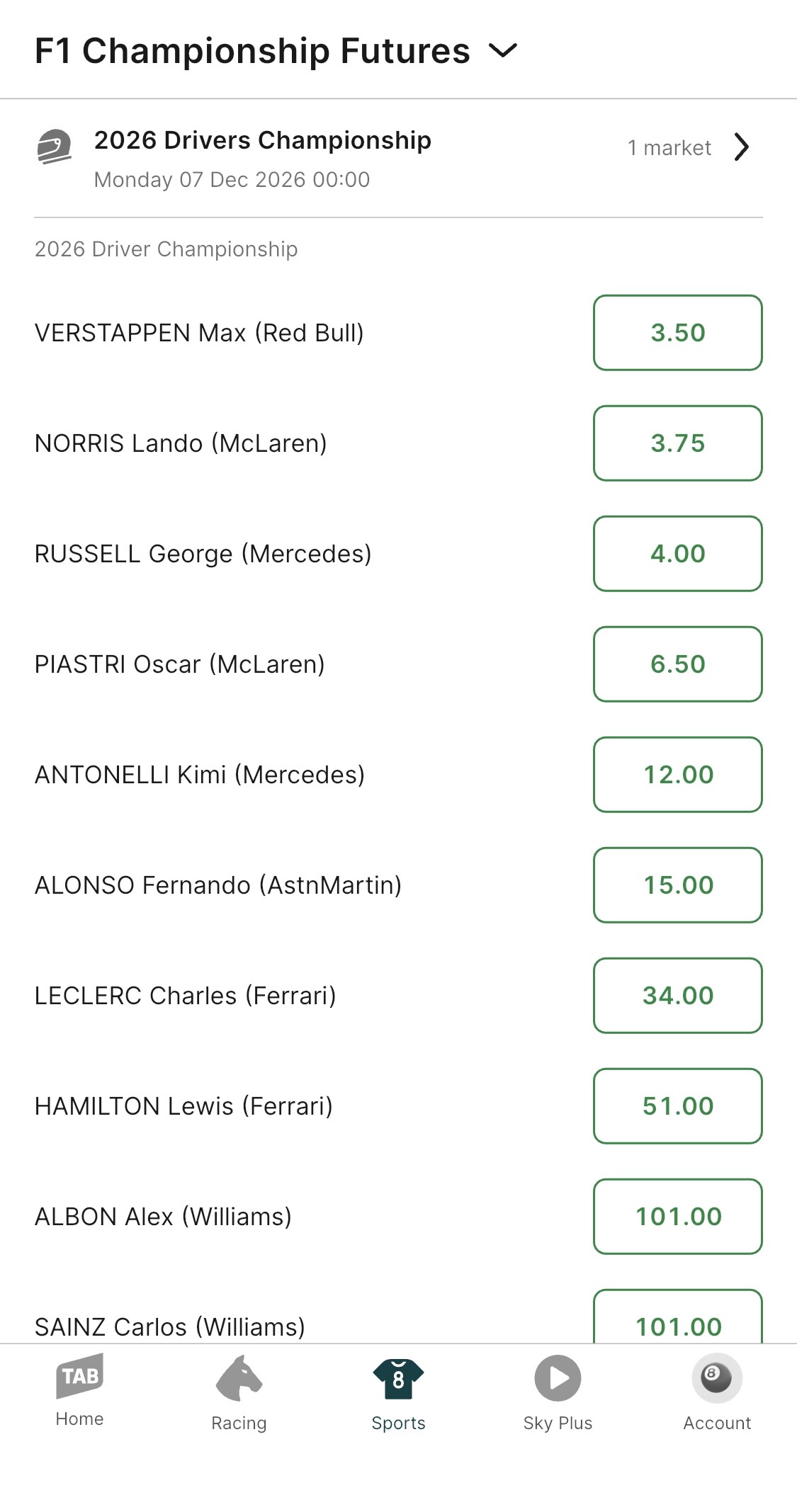Viewport: 797px width, 1512px height.
Task: Add Piastri 6.50 to bet slip
Action: point(677,664)
